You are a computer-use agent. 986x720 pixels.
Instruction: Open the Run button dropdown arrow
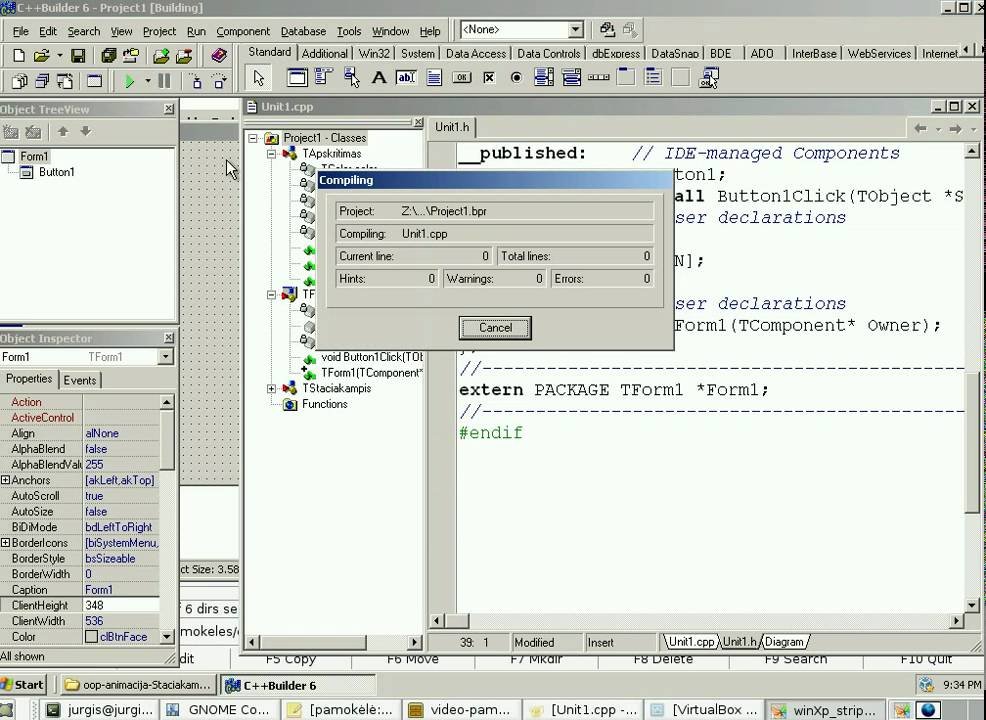pos(148,81)
